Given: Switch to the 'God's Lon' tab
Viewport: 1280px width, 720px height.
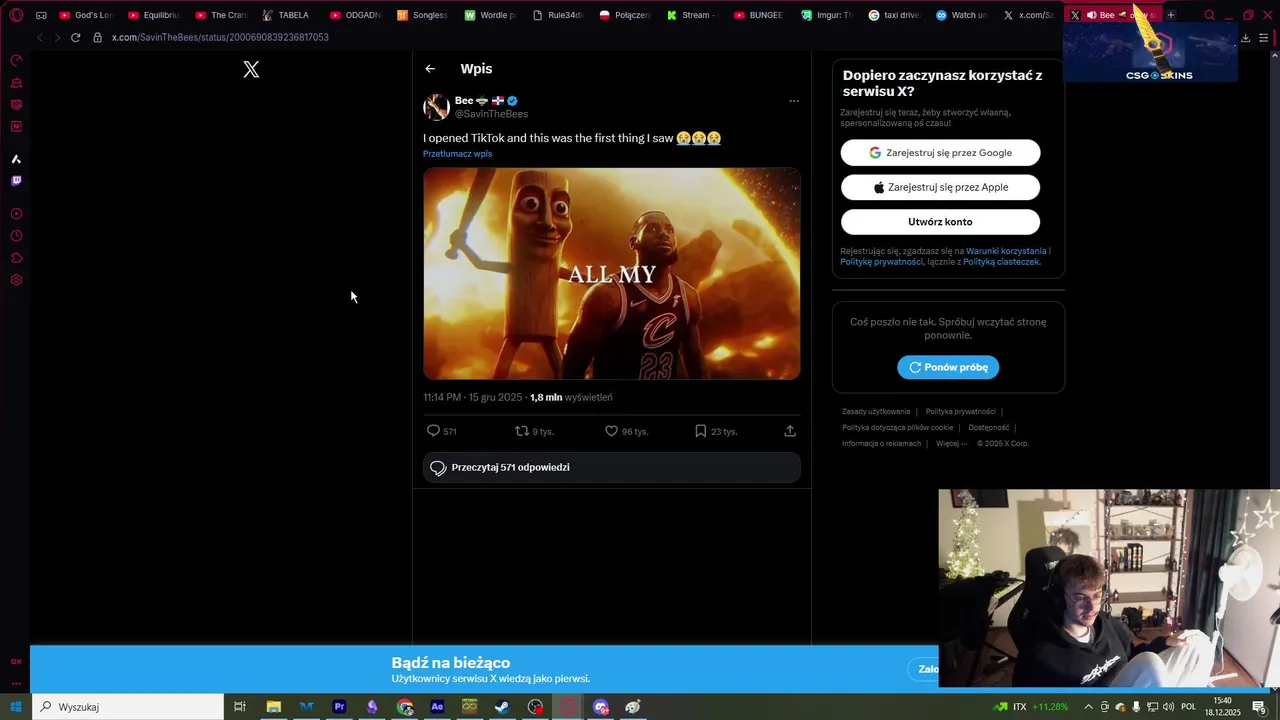Looking at the screenshot, I should (x=86, y=15).
